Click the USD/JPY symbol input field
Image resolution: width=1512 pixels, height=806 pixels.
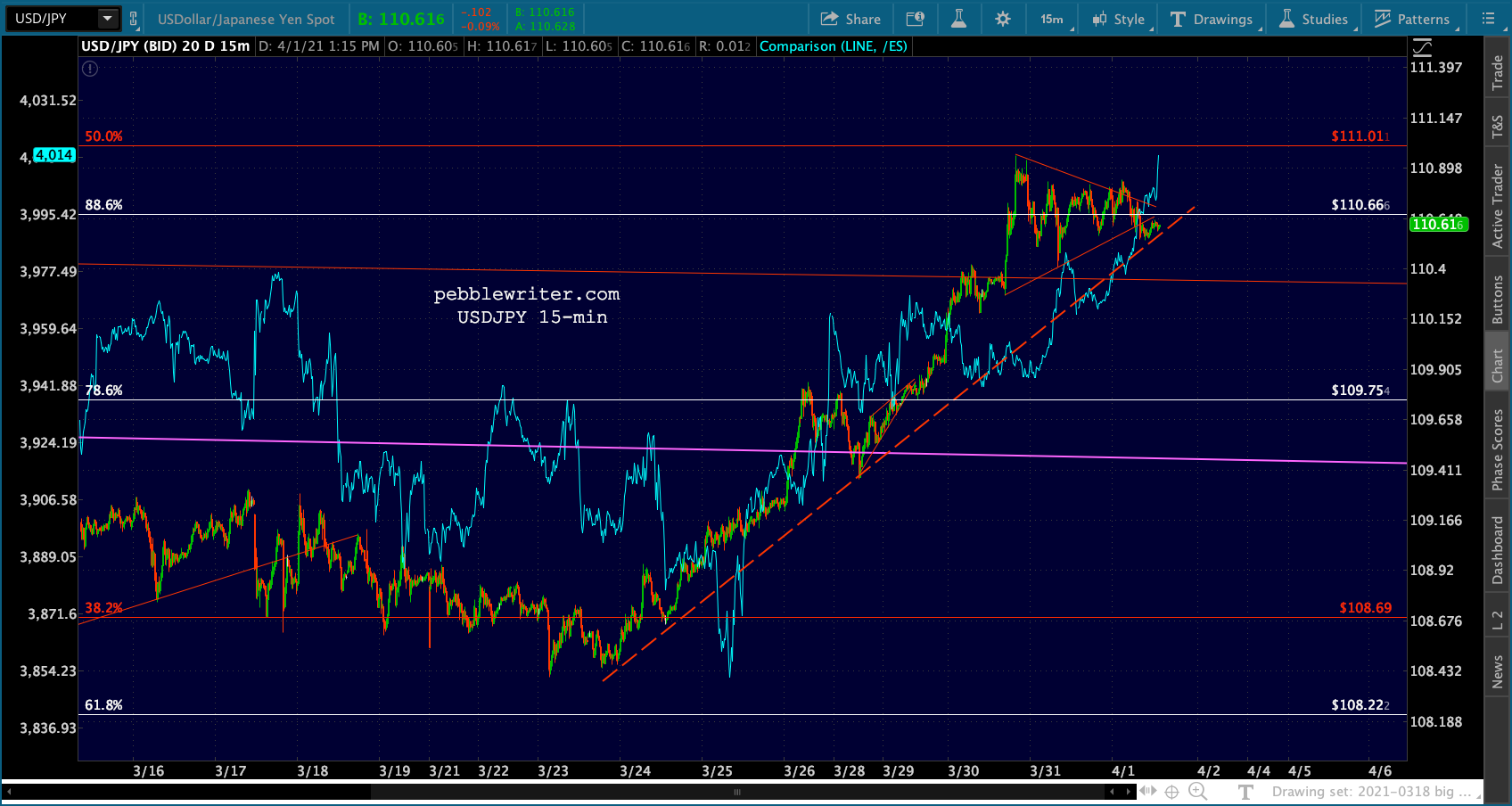tap(53, 18)
